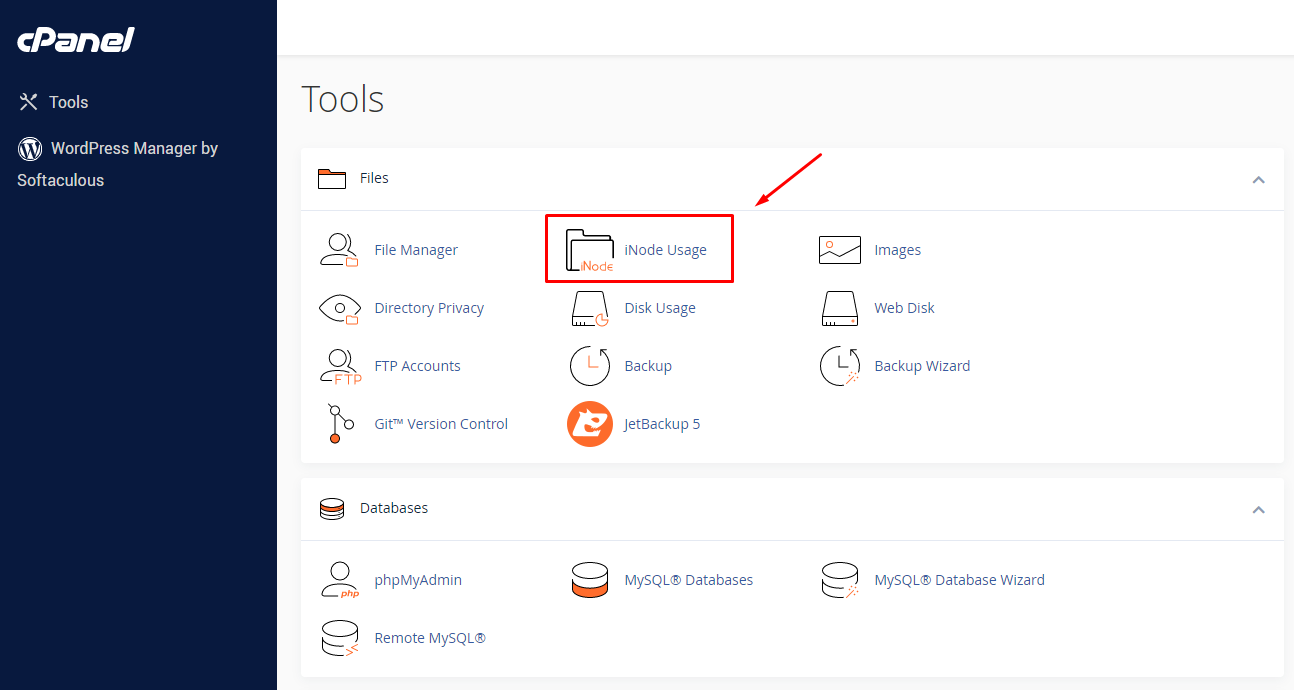Open the JetBackup 5 orange icon

(x=589, y=424)
